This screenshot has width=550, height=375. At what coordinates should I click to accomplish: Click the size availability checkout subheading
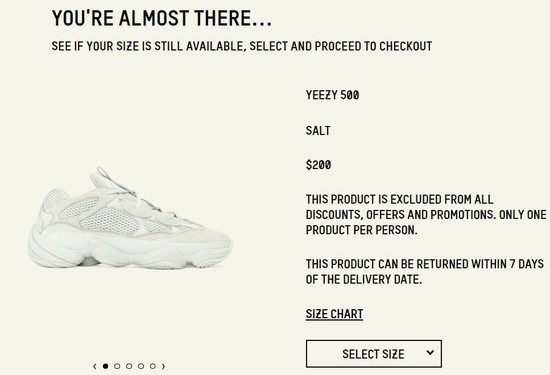242,46
